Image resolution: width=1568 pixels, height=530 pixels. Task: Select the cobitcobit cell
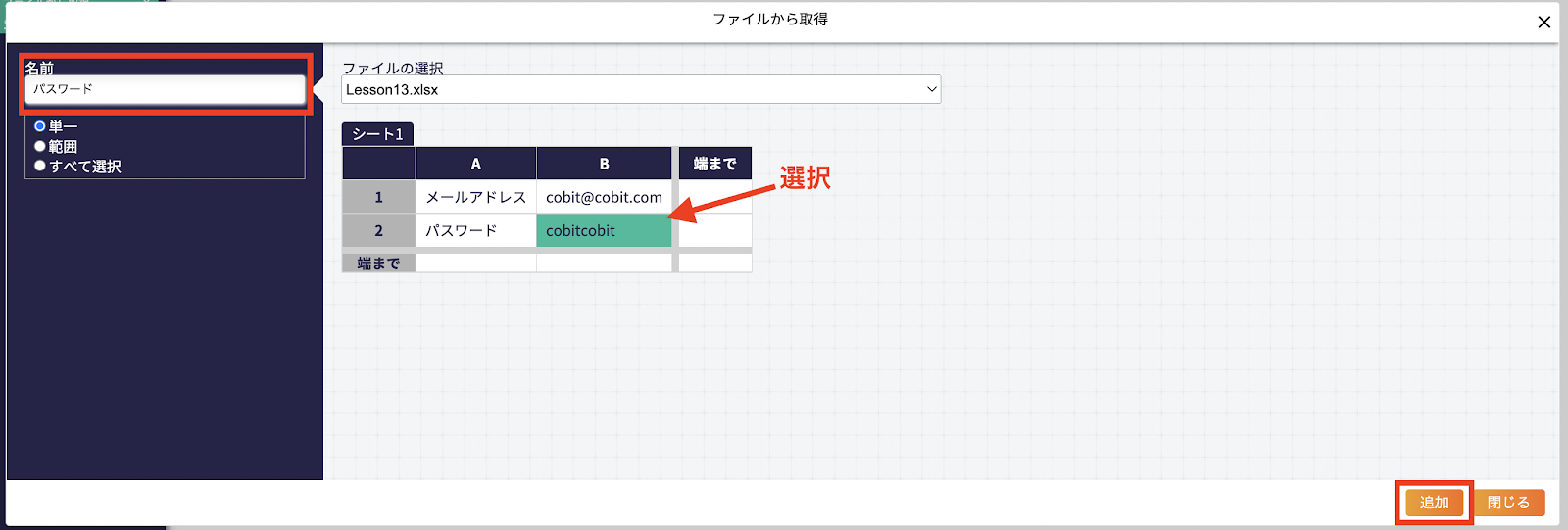[604, 230]
